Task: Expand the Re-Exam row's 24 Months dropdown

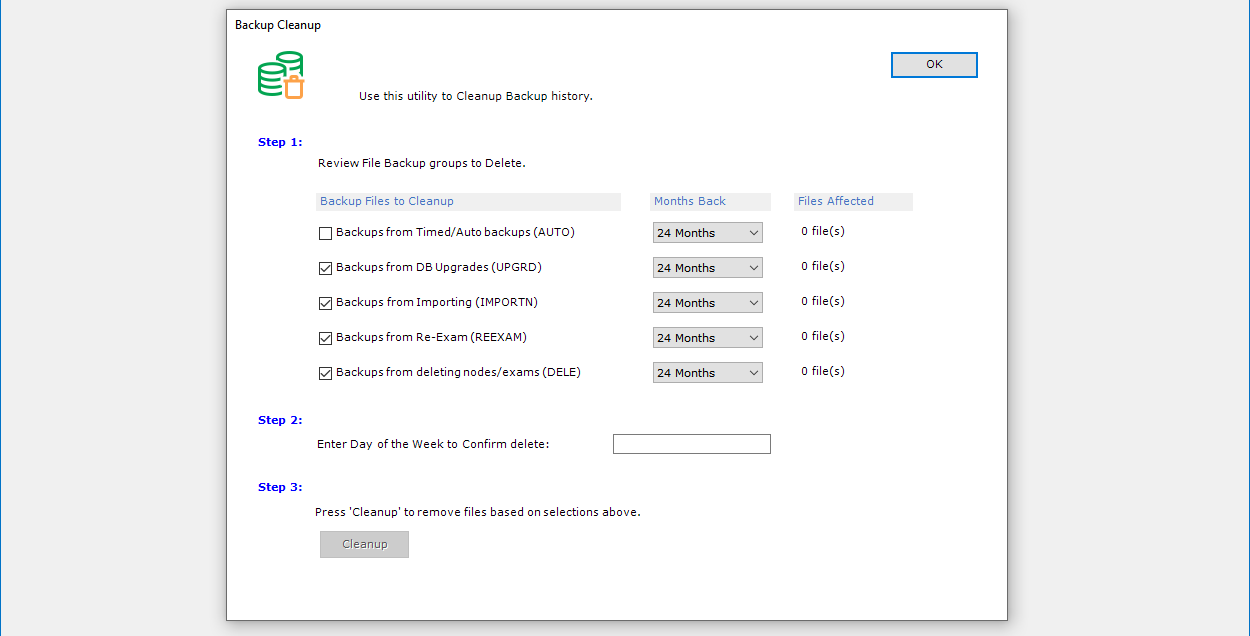Action: pos(707,338)
